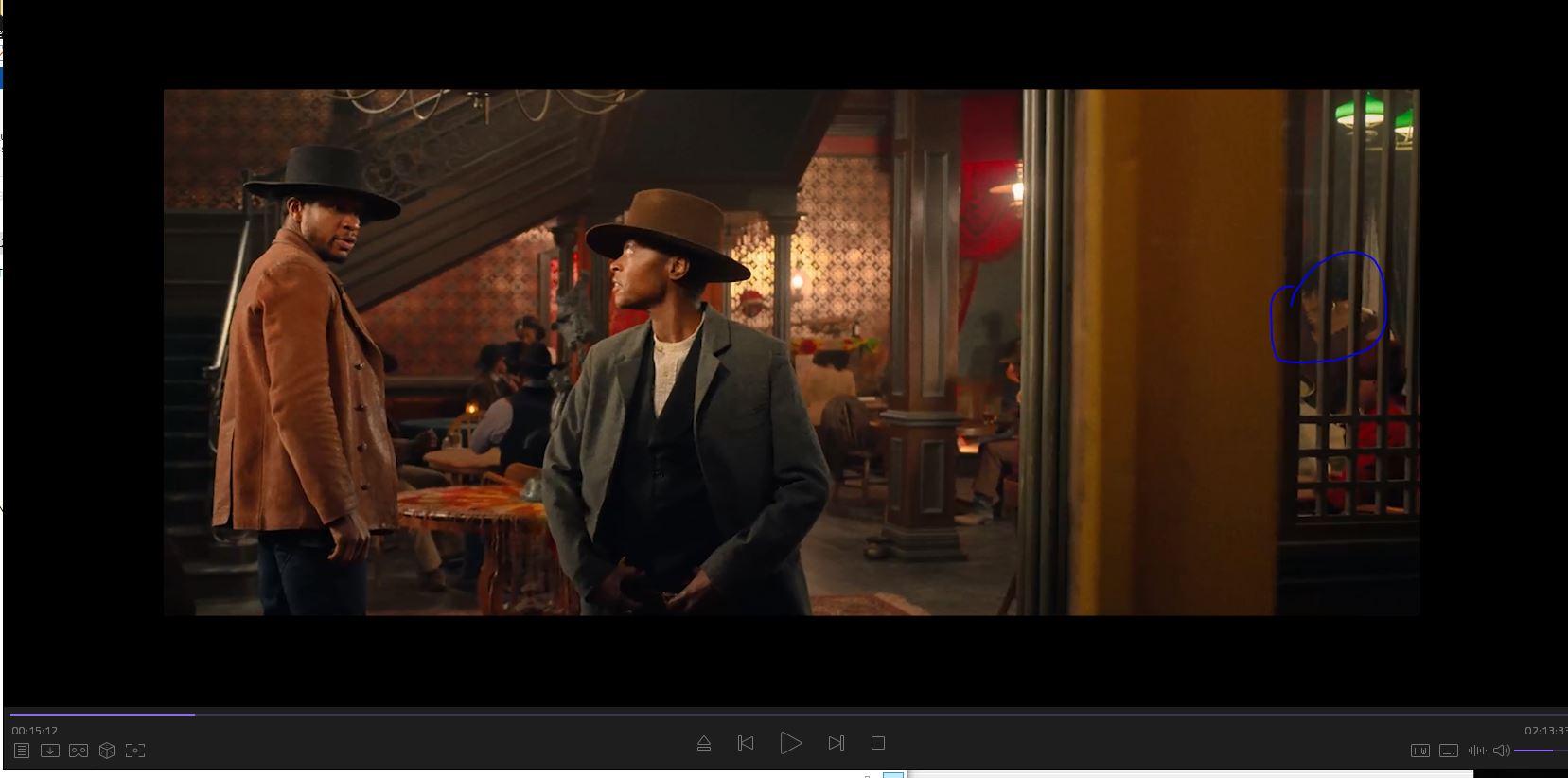
Task: Click the download arrow icon
Action: tap(50, 751)
